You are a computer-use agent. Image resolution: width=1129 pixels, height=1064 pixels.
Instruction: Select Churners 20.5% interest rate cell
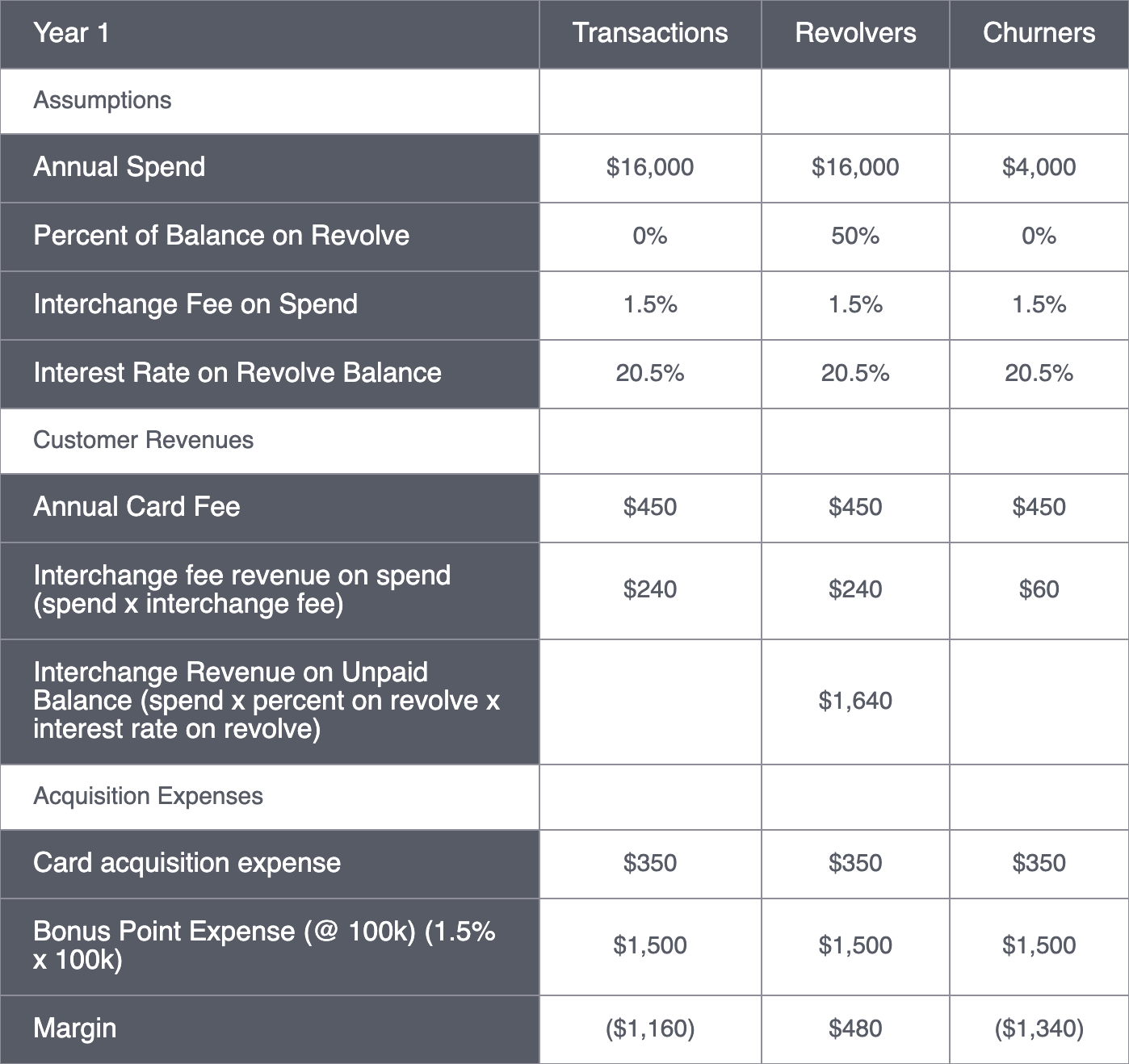point(1039,374)
